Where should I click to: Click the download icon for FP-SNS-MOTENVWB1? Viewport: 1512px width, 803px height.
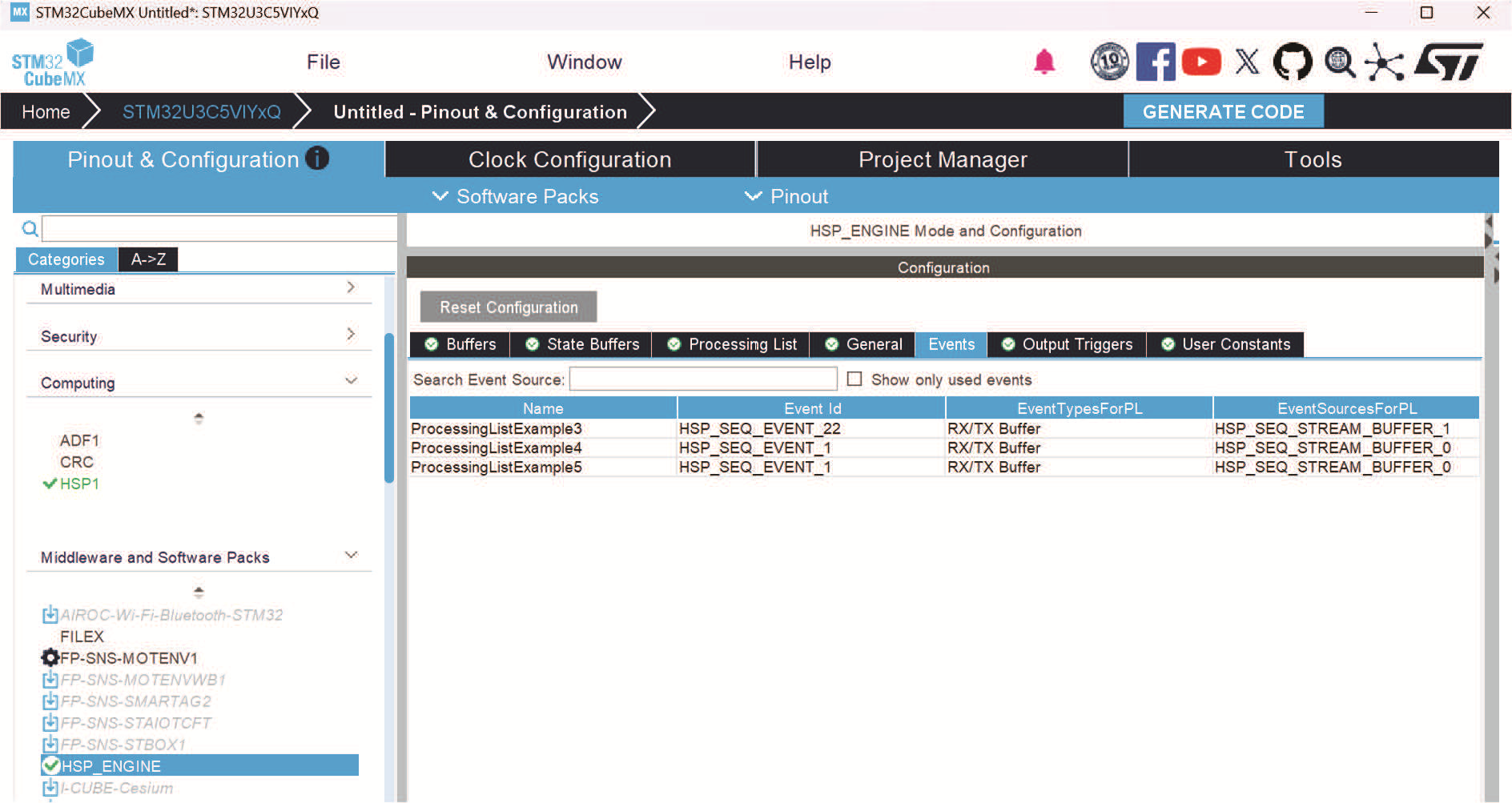(x=50, y=680)
